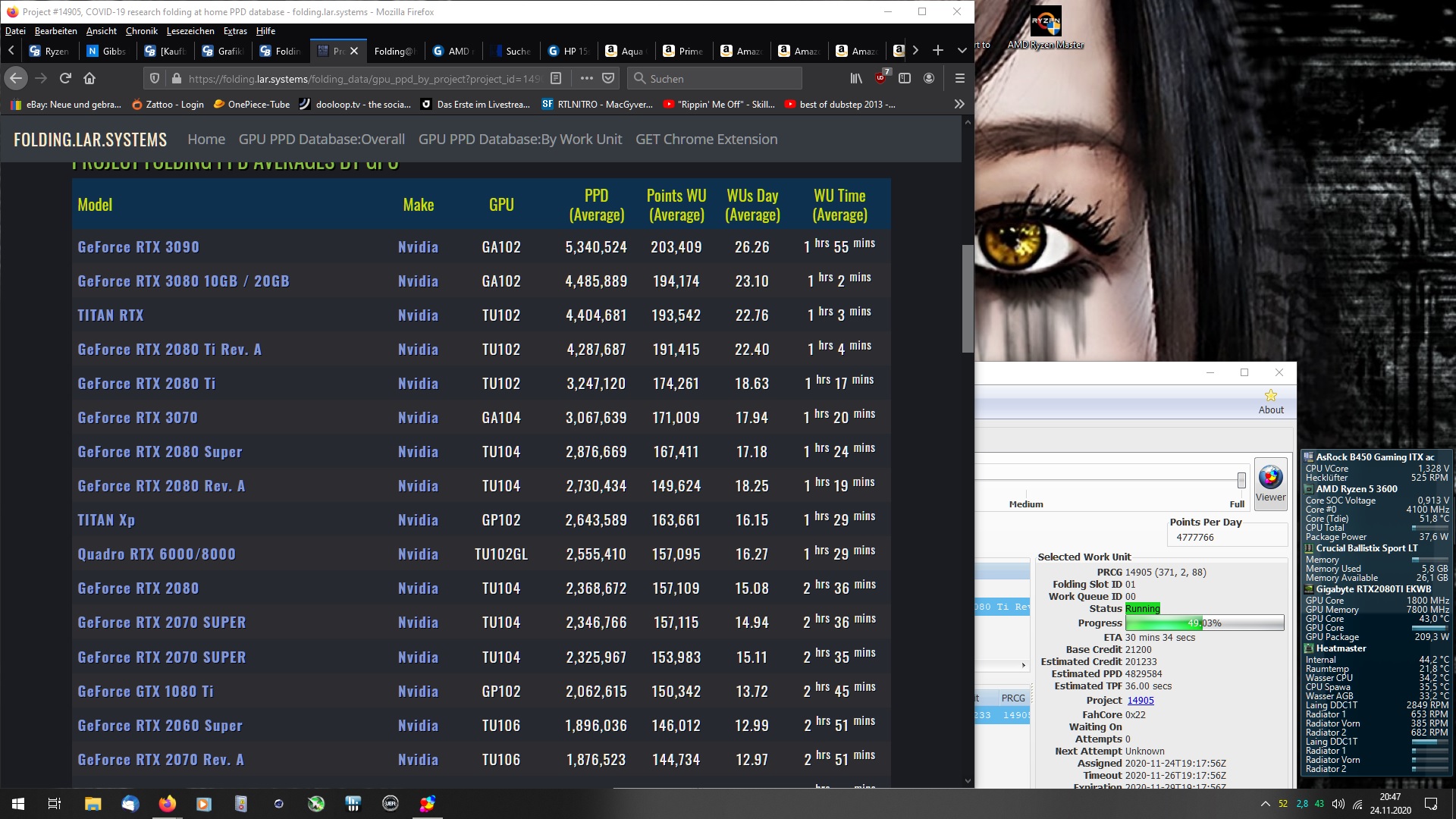This screenshot has height=819, width=1456.
Task: Adjust folding power slider handle
Action: pos(1241,480)
